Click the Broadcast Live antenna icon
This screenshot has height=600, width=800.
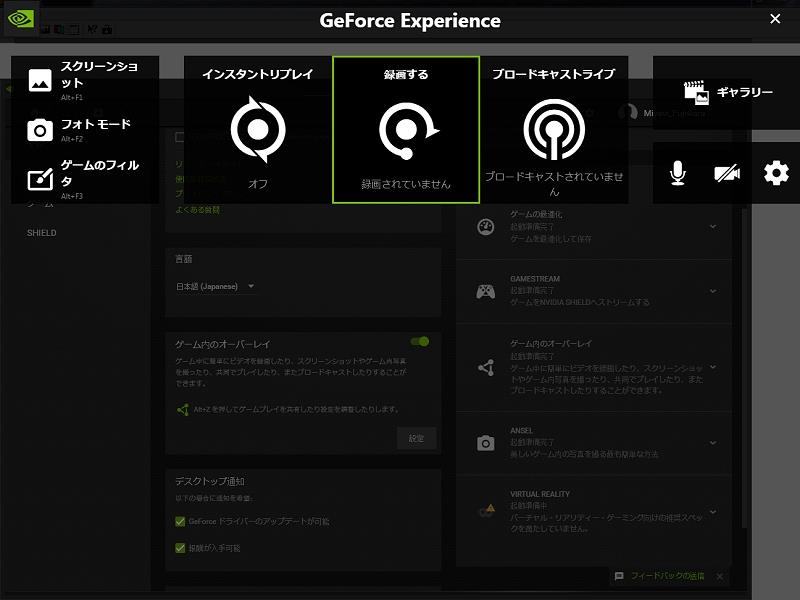554,129
